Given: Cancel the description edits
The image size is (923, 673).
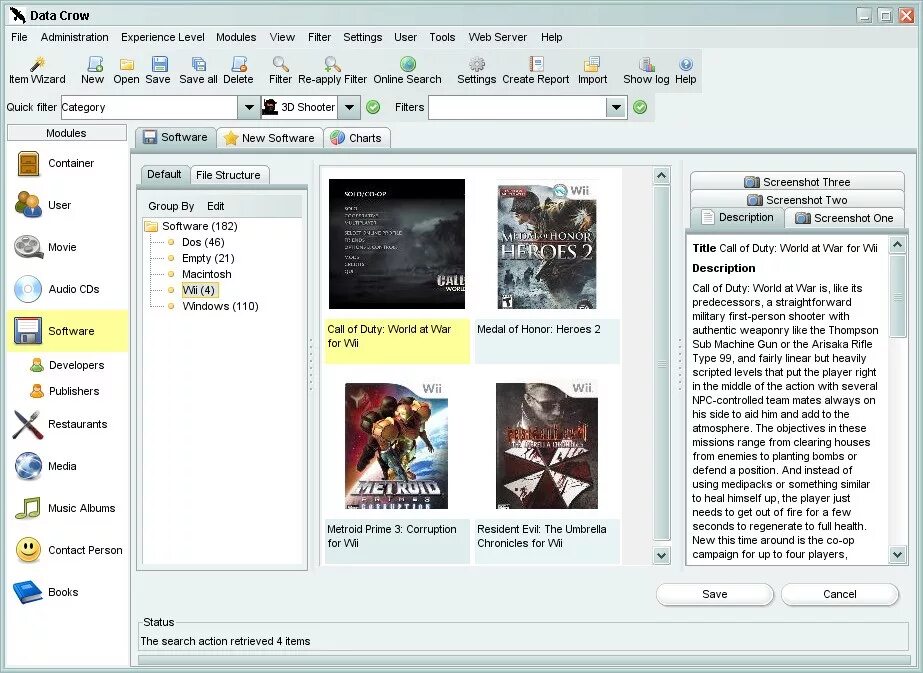Looking at the screenshot, I should click(839, 594).
